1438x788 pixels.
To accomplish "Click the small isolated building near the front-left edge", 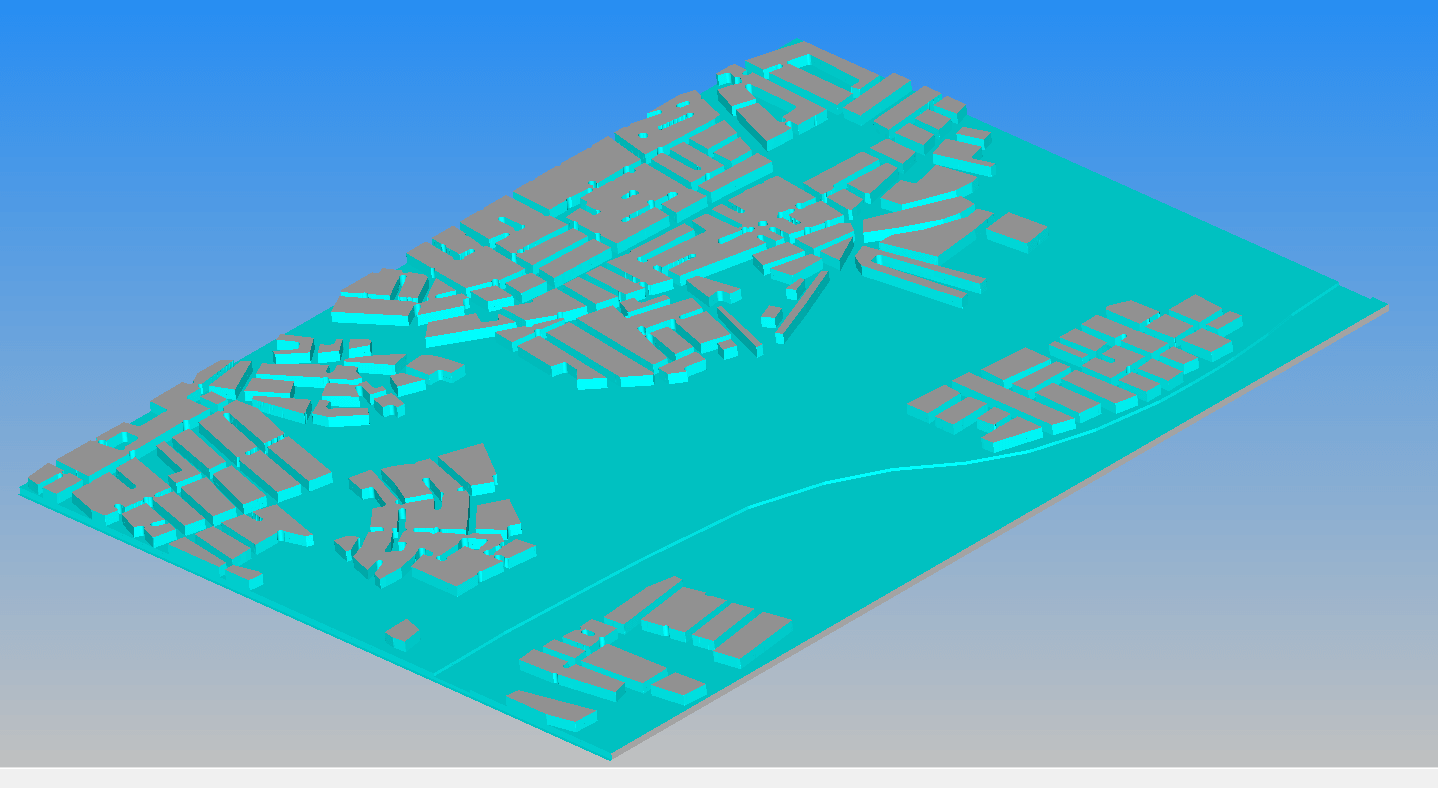I will 402,630.
